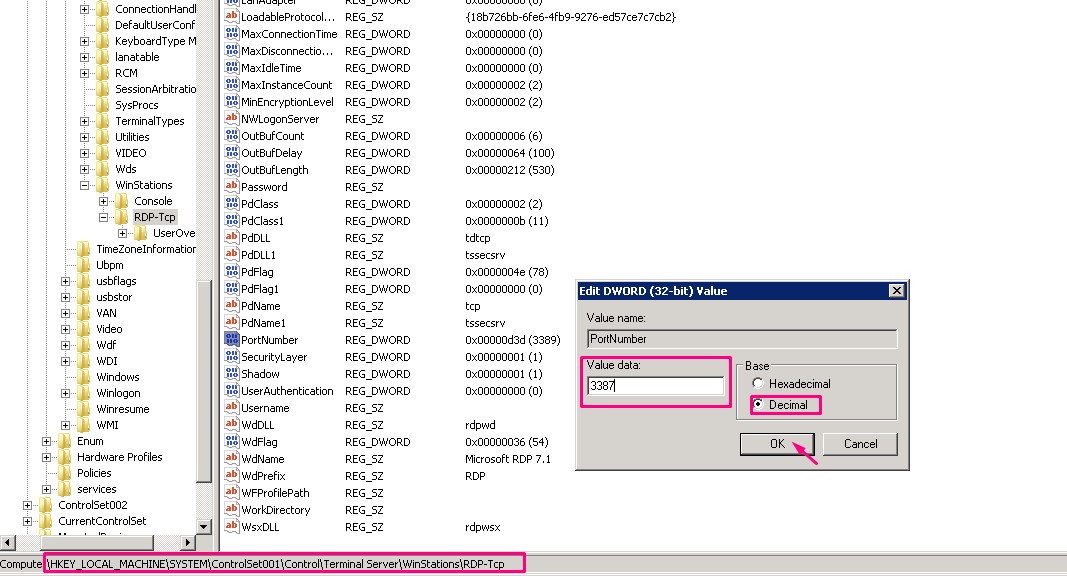Image resolution: width=1067 pixels, height=576 pixels.
Task: Click the Policies folder icon
Action: pos(65,473)
